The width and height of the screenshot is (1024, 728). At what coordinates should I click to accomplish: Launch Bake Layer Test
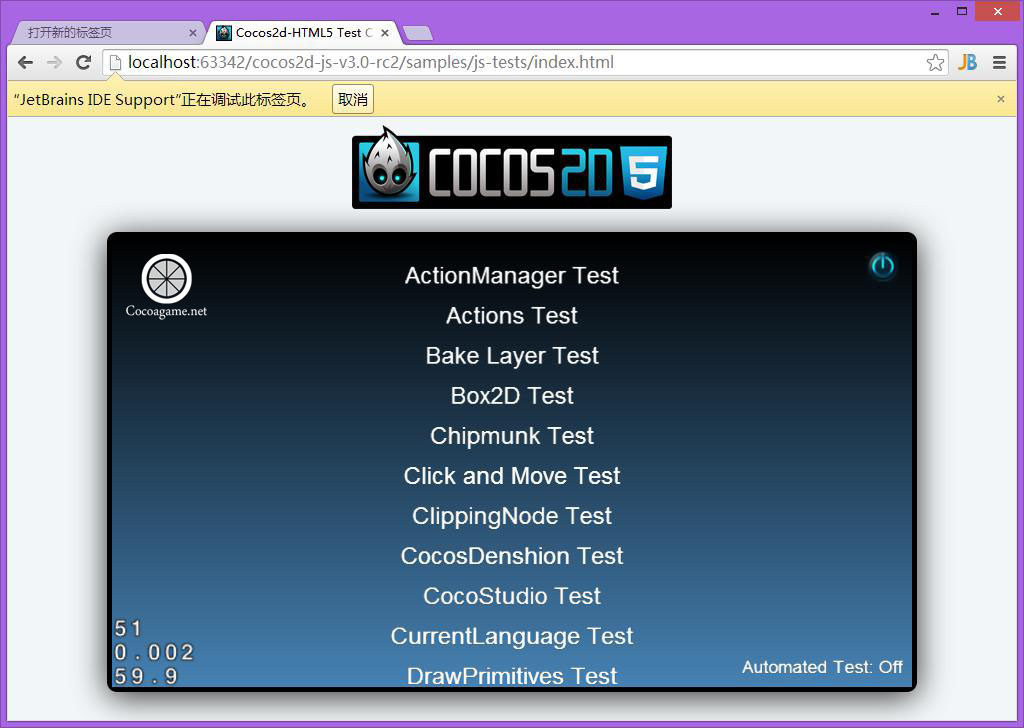(512, 356)
